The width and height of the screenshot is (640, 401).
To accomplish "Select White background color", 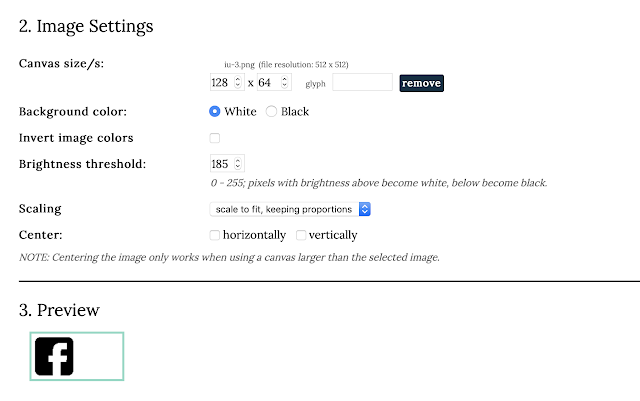I will (x=215, y=112).
